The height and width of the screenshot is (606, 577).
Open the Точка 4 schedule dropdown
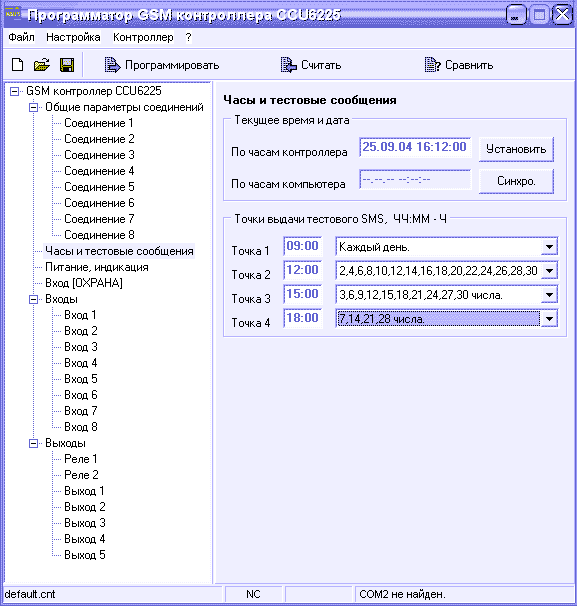click(549, 319)
